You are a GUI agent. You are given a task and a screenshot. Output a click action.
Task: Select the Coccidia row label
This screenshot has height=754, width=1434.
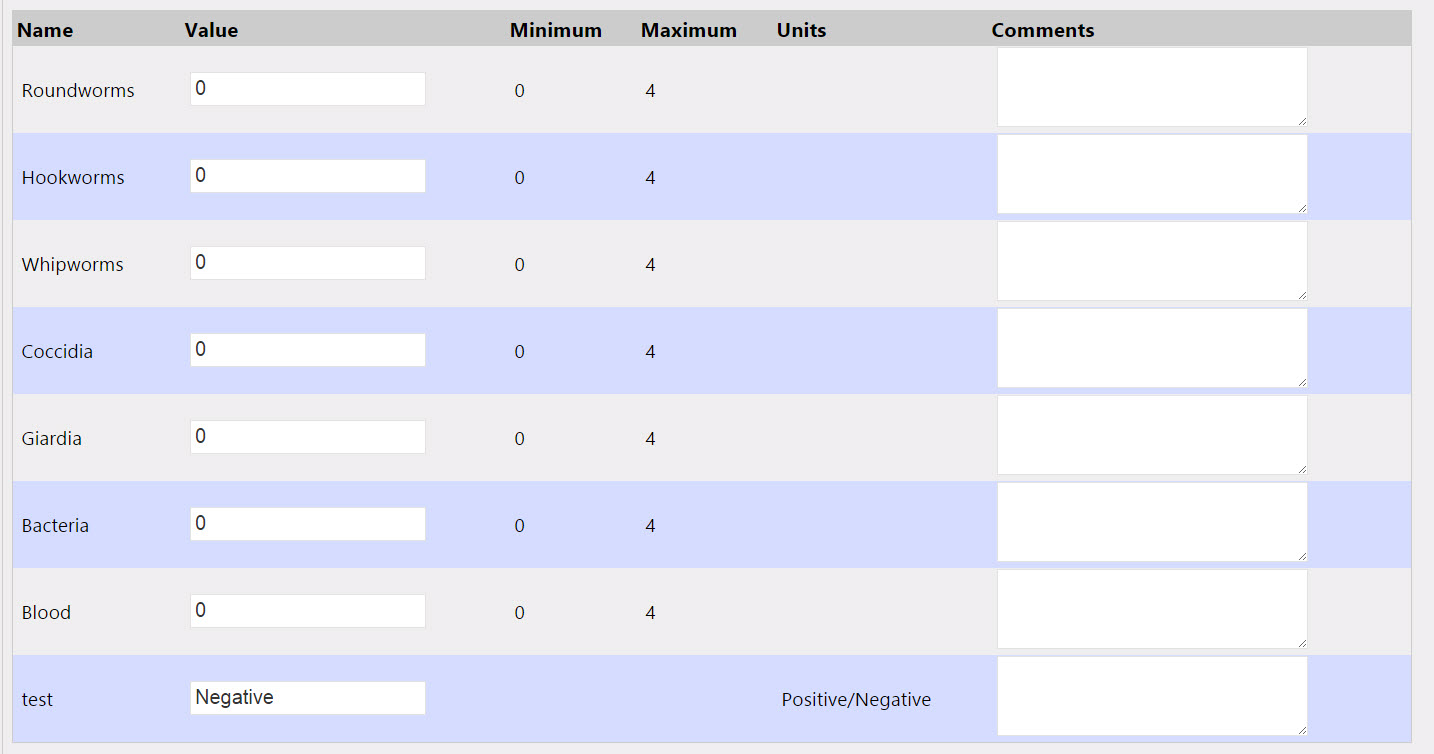pyautogui.click(x=57, y=352)
